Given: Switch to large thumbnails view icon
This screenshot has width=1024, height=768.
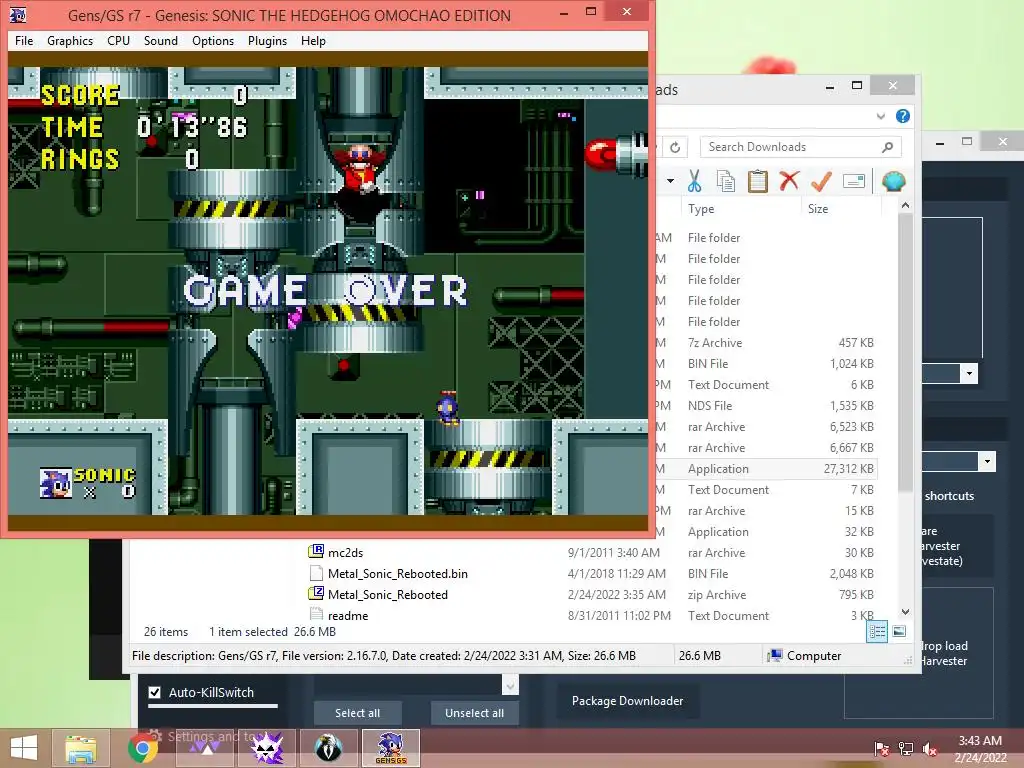Looking at the screenshot, I should pyautogui.click(x=899, y=631).
